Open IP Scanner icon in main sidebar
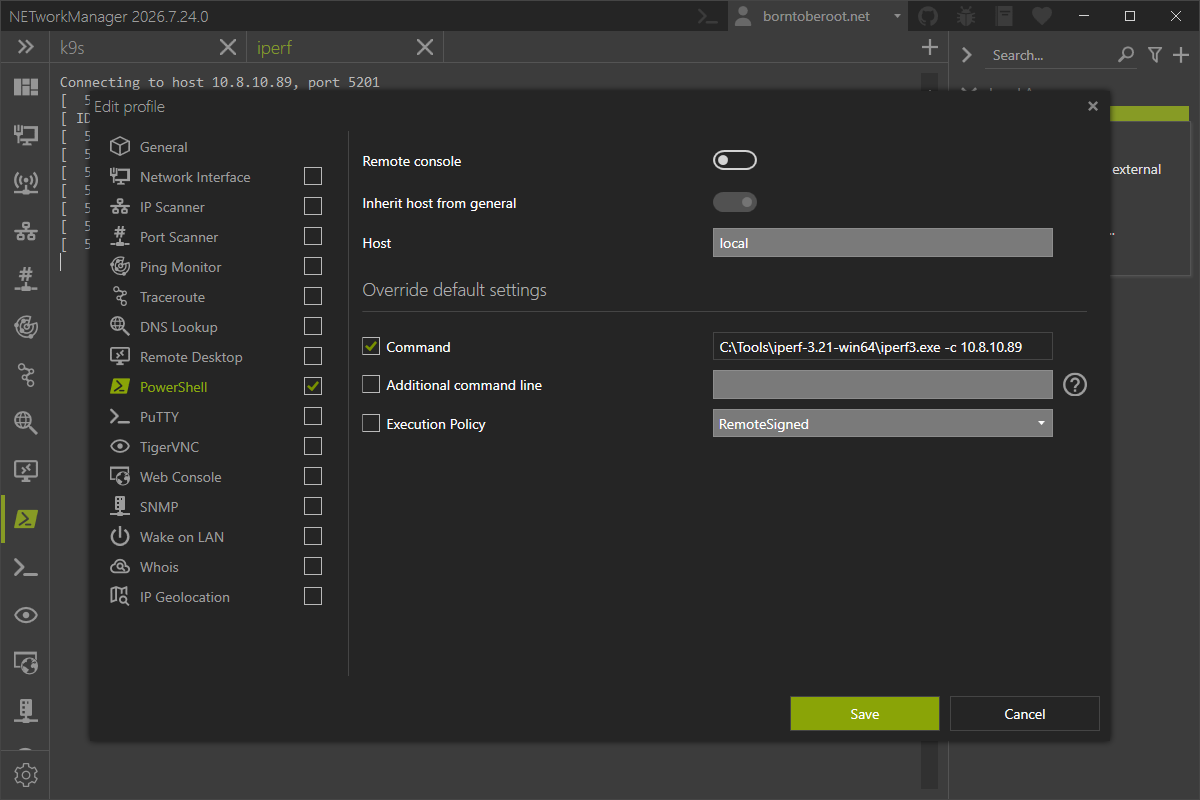 (x=25, y=232)
